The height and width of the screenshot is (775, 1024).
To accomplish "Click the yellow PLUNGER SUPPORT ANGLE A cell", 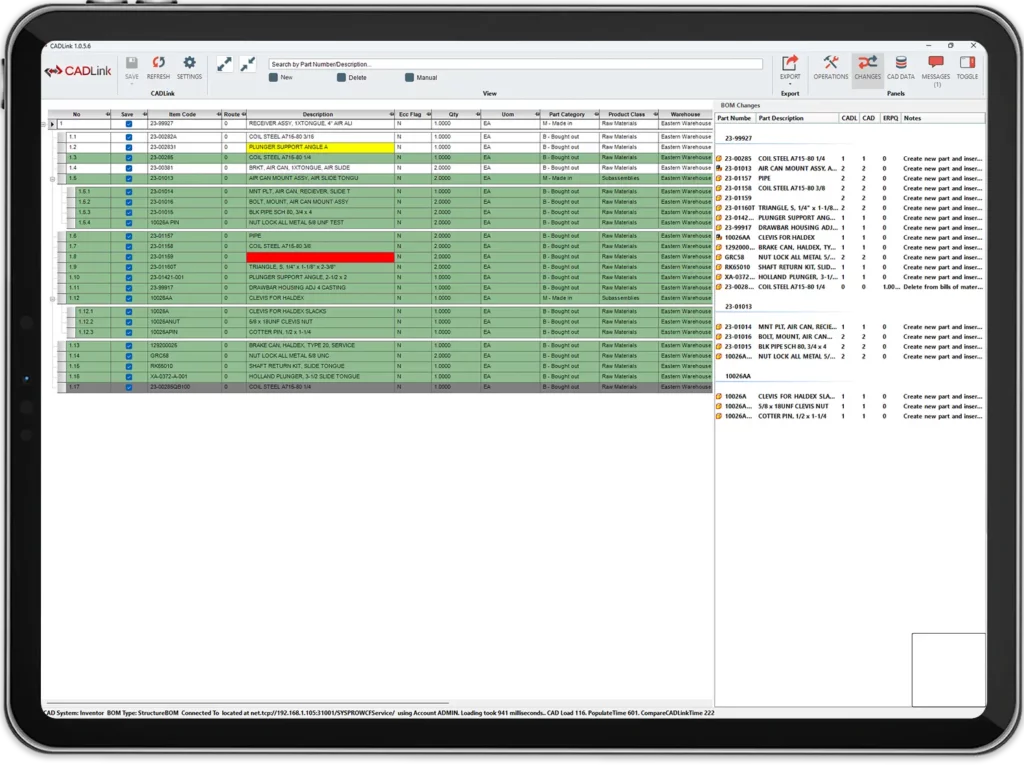I will tap(321, 148).
